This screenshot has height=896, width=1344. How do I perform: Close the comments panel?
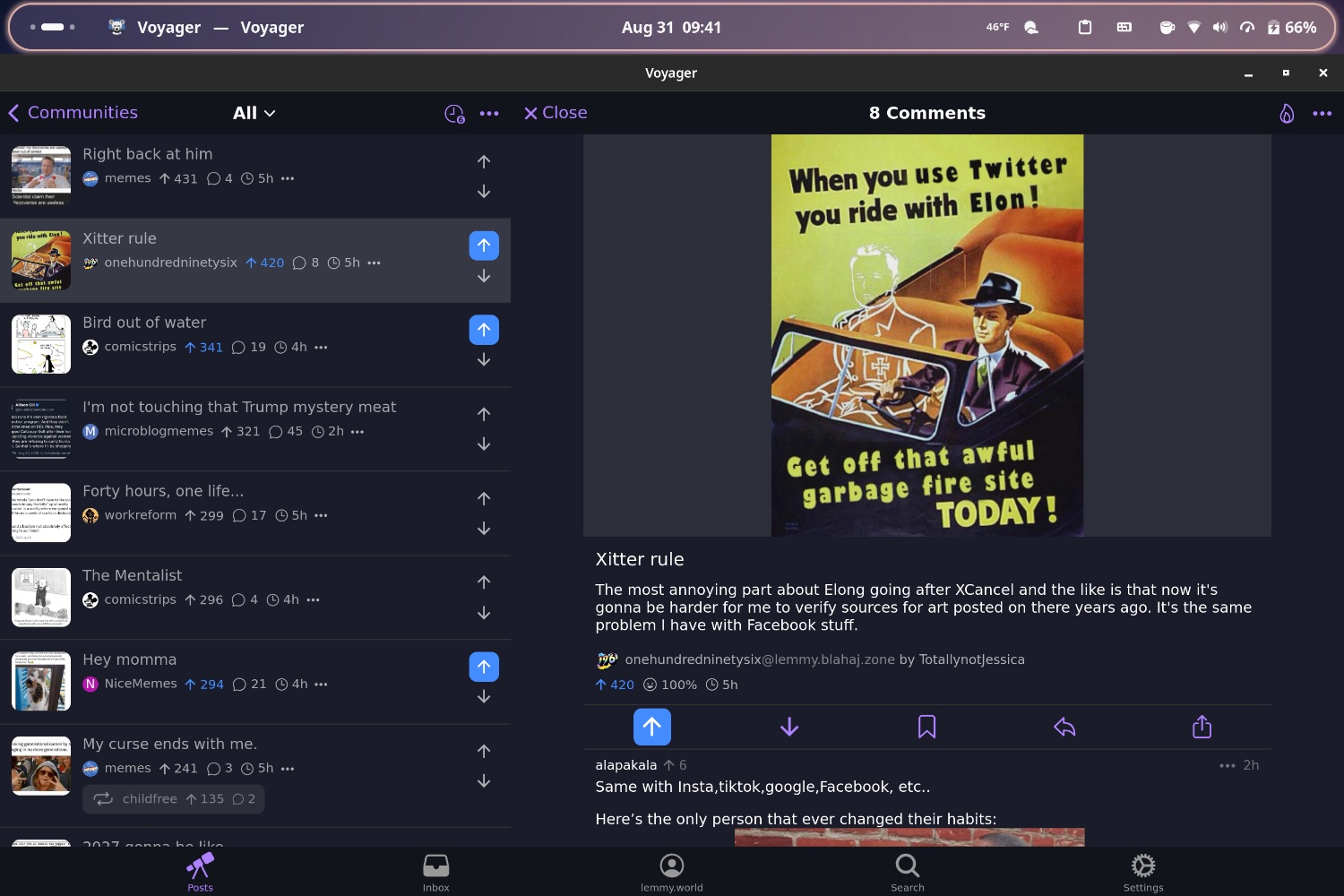coord(556,113)
